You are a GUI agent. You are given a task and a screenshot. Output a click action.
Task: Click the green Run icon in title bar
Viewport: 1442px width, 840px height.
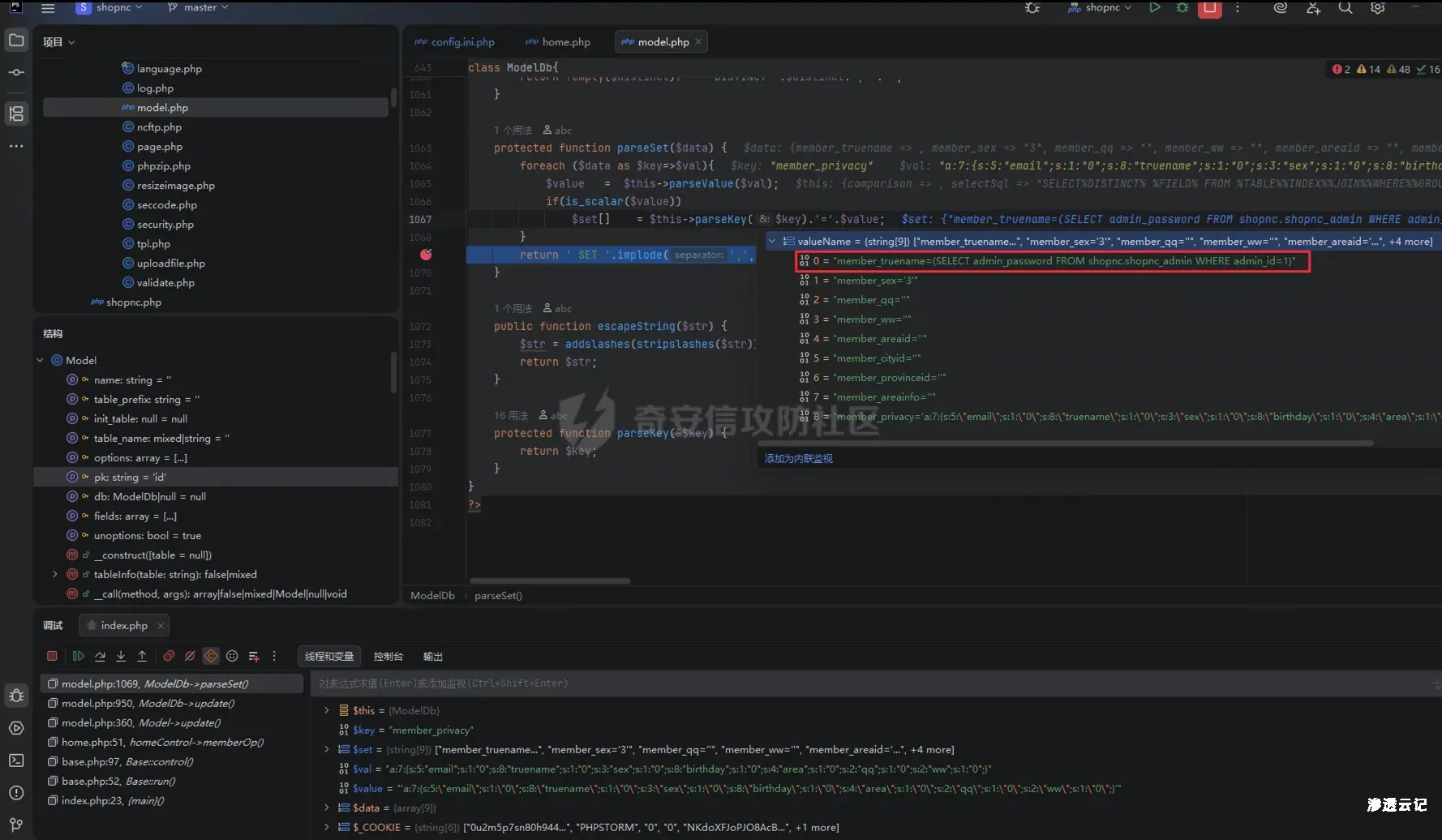point(1154,8)
